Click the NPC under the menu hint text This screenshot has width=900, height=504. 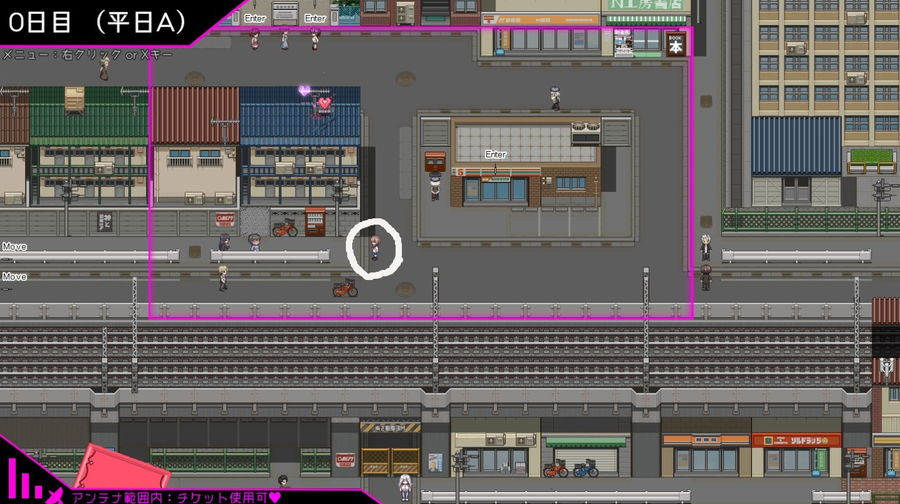point(104,69)
